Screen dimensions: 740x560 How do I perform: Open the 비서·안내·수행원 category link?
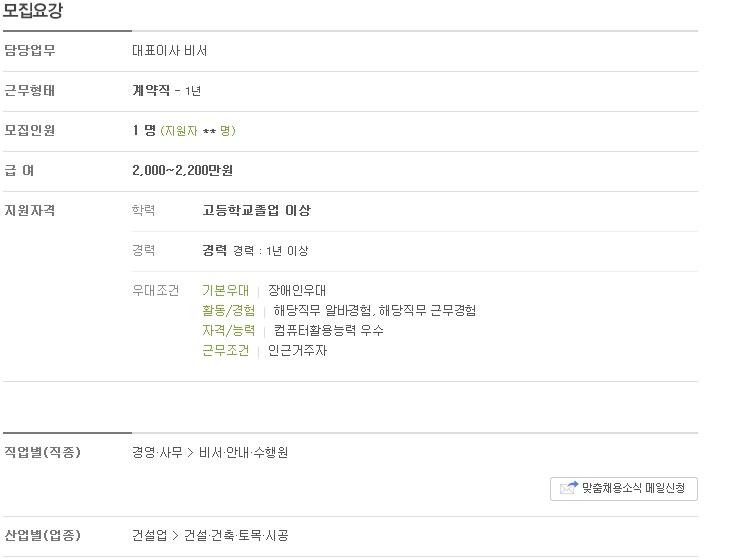tap(244, 452)
